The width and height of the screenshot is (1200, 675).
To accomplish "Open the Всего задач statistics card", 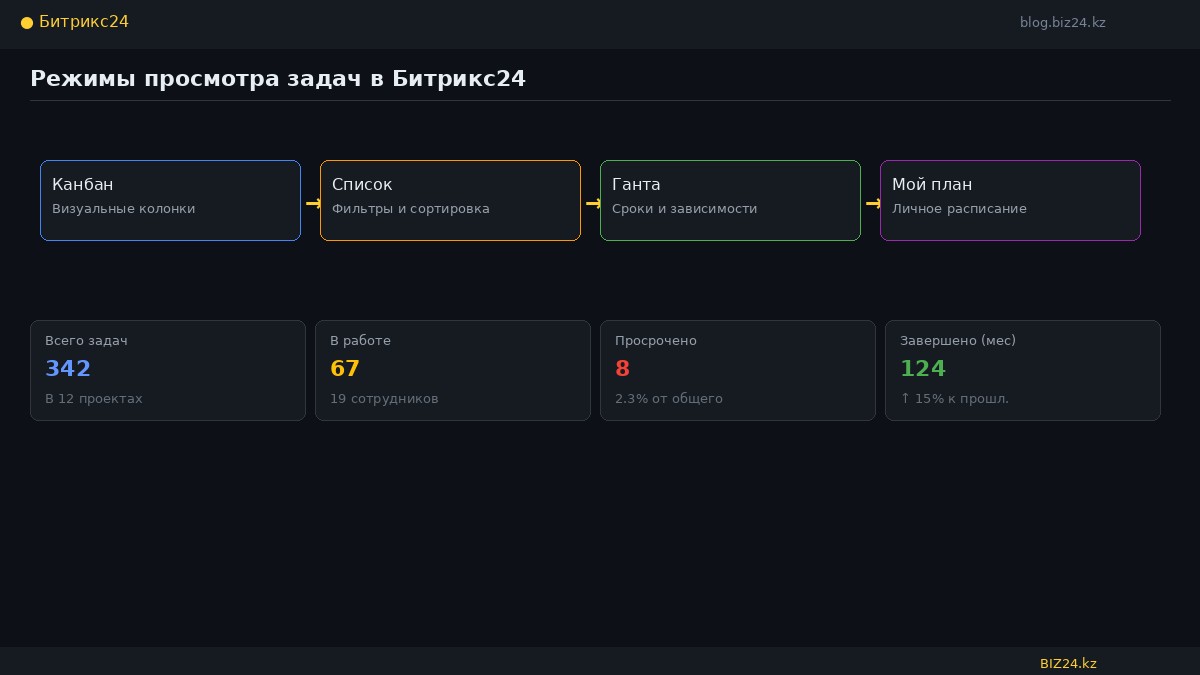I will [x=168, y=370].
